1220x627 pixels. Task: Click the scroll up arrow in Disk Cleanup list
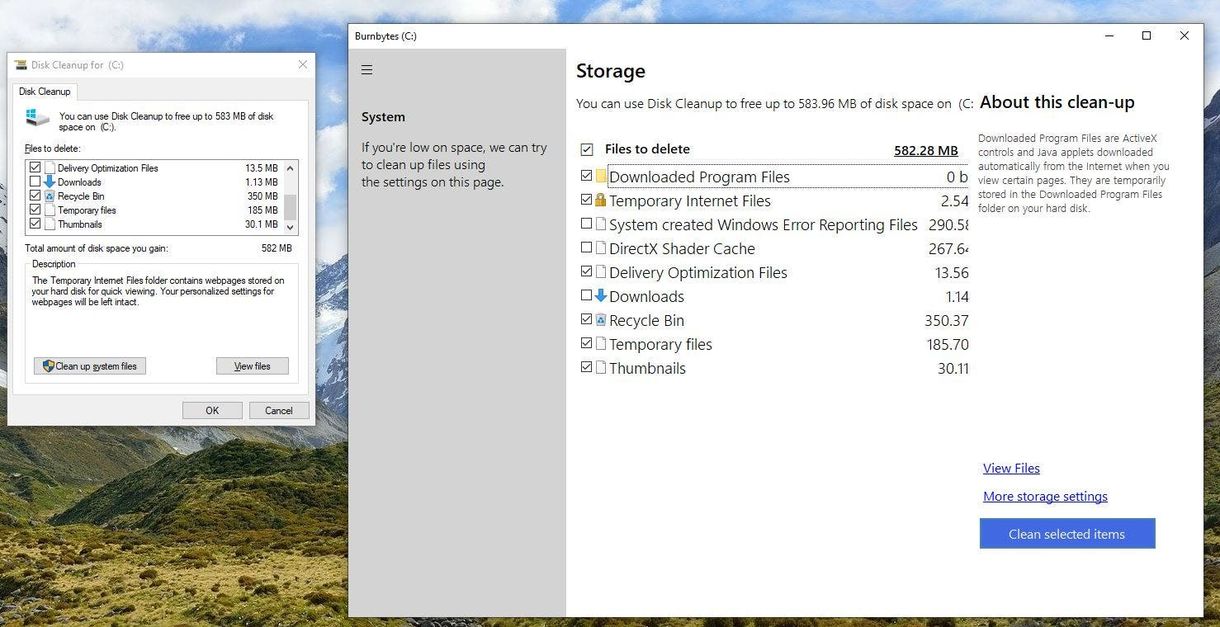coord(291,168)
